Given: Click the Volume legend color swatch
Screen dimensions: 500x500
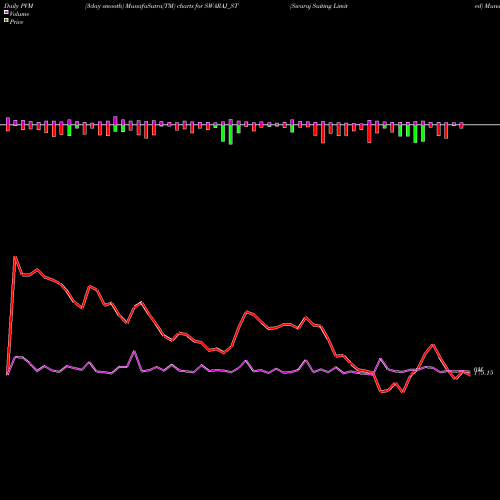Looking at the screenshot, I should (x=6, y=13).
